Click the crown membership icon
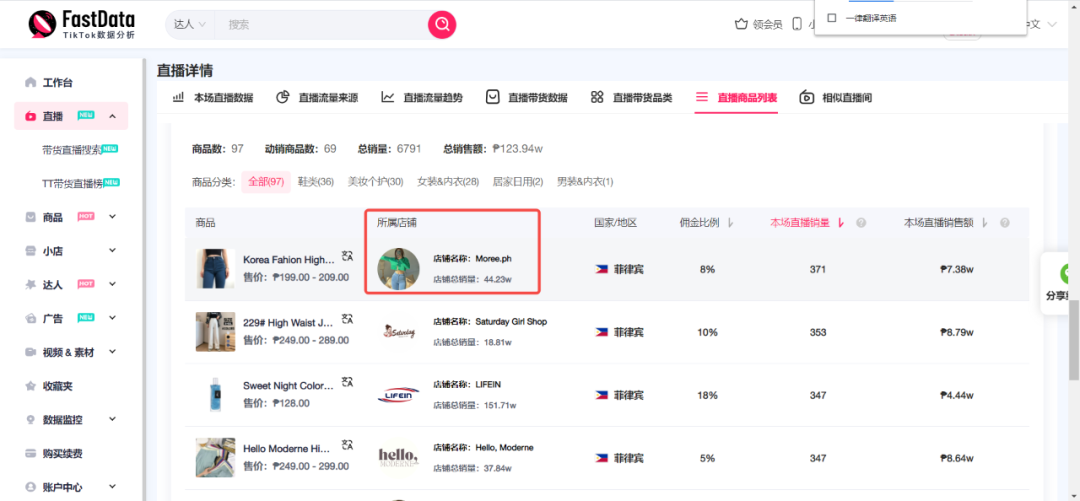 pos(741,25)
